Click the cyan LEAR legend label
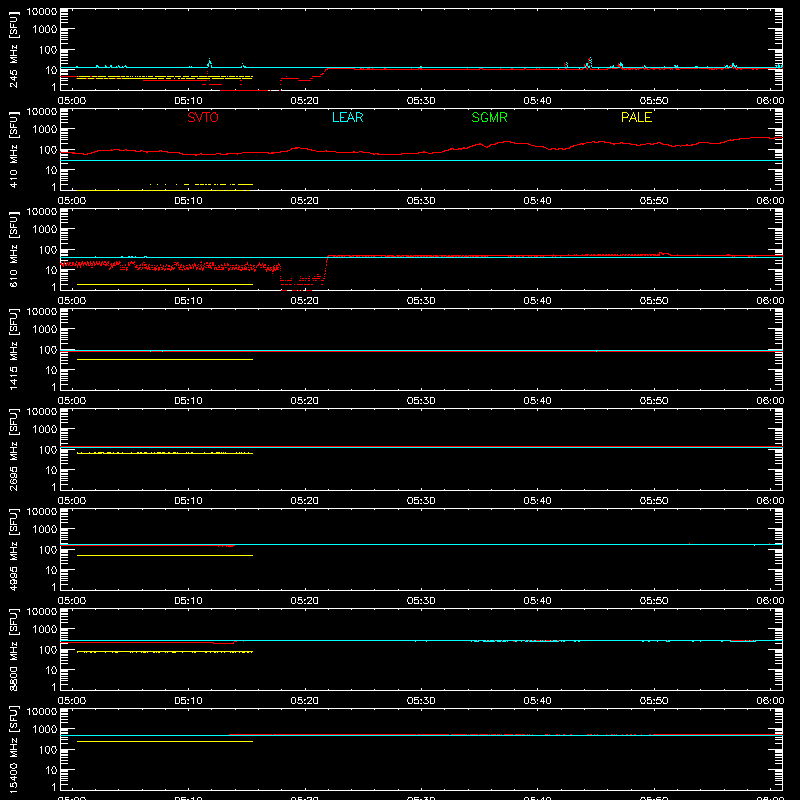The height and width of the screenshot is (800, 800). 347,117
